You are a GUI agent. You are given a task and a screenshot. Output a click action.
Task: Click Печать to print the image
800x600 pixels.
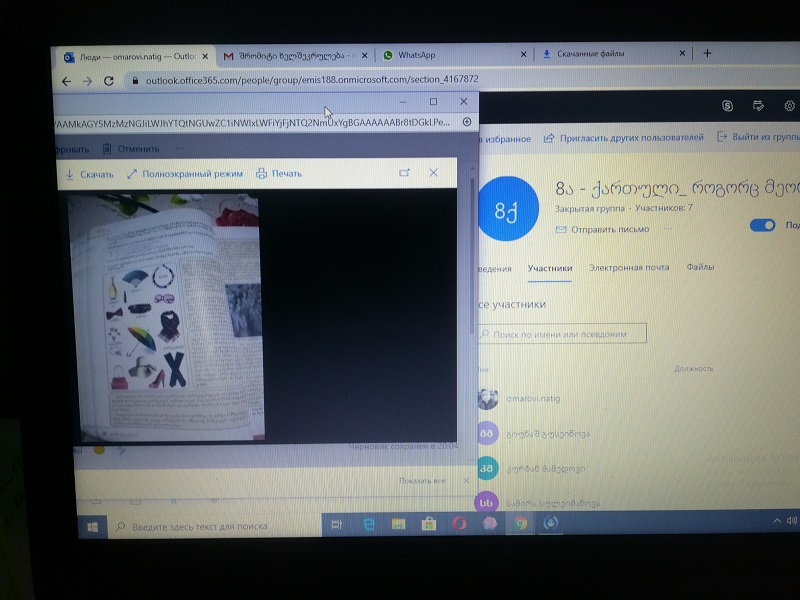[279, 173]
